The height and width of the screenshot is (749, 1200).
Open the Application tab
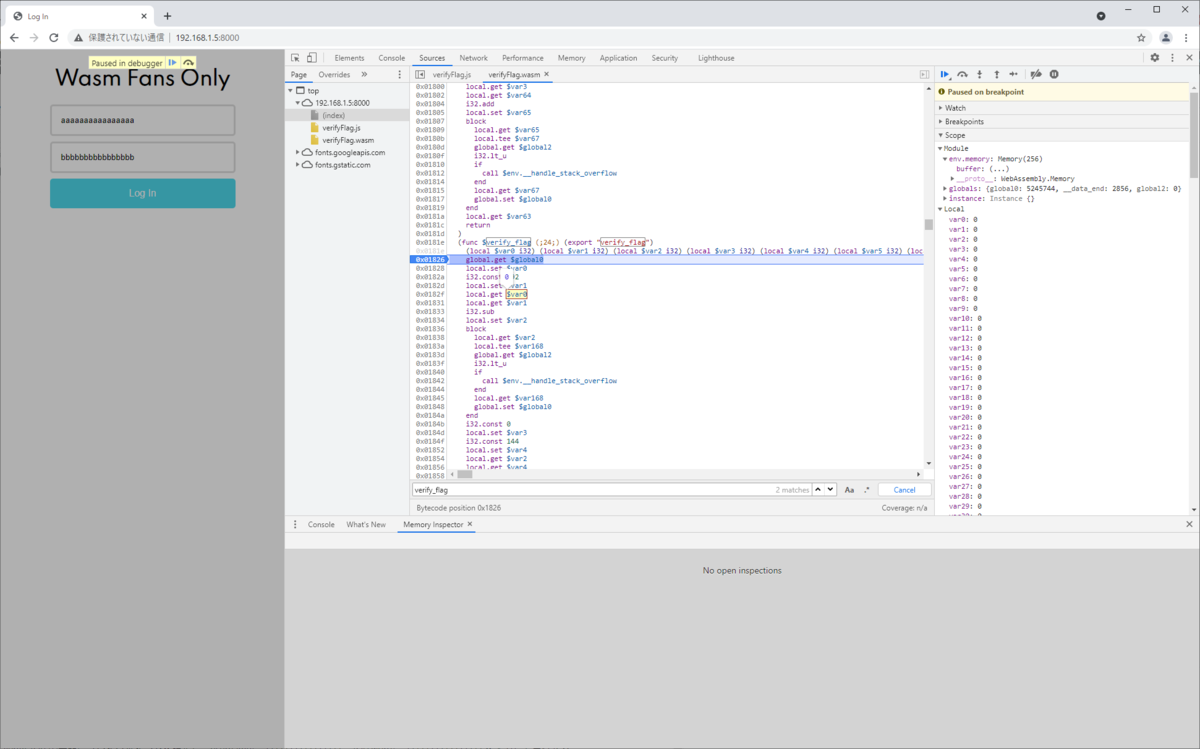click(x=618, y=58)
